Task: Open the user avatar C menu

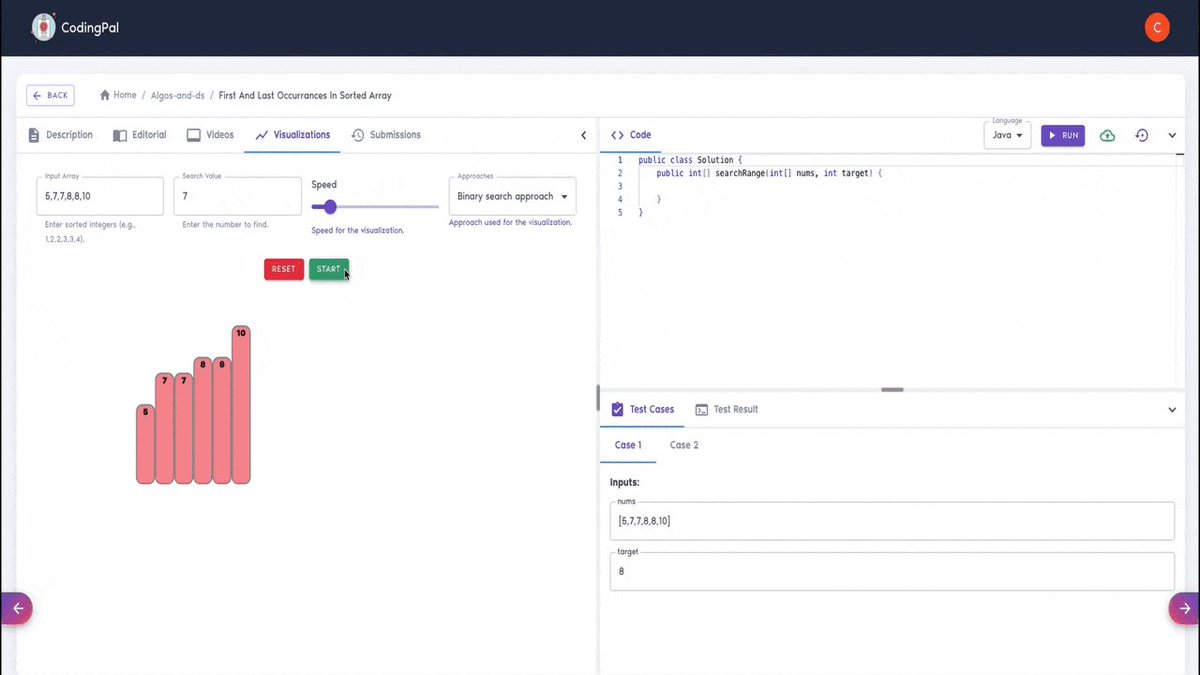Action: (1157, 28)
